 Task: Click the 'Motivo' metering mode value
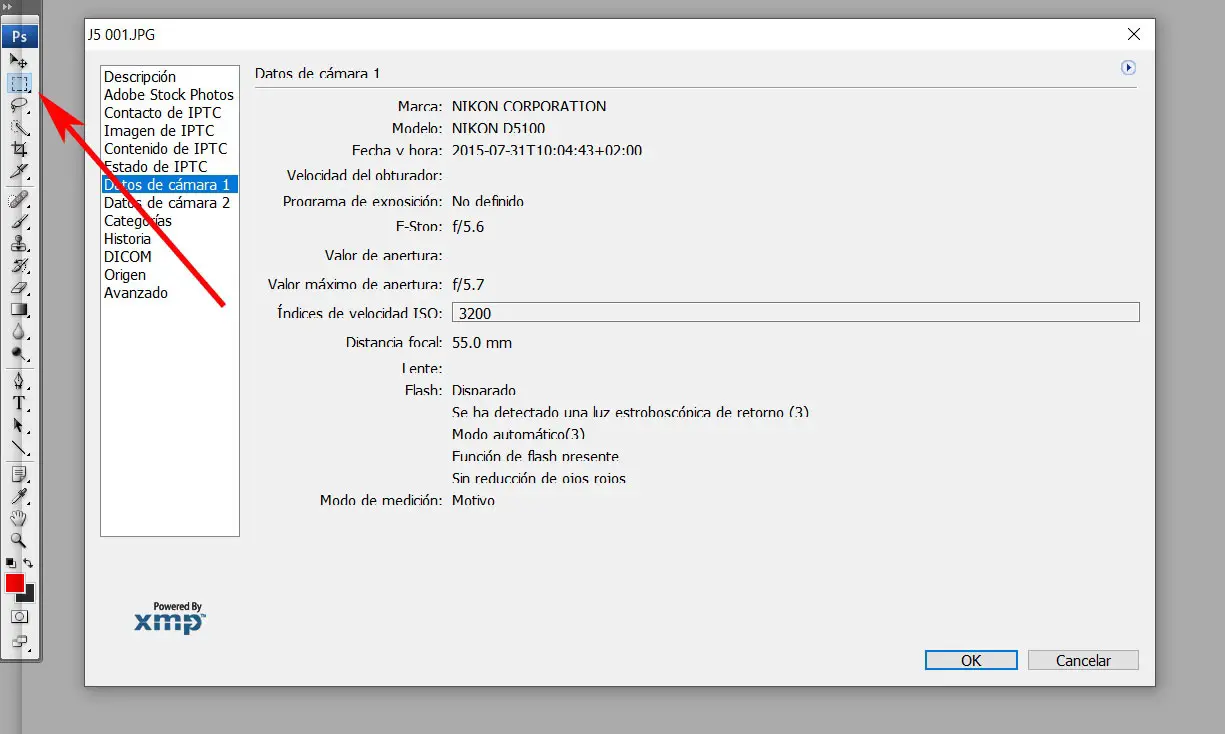tap(473, 500)
